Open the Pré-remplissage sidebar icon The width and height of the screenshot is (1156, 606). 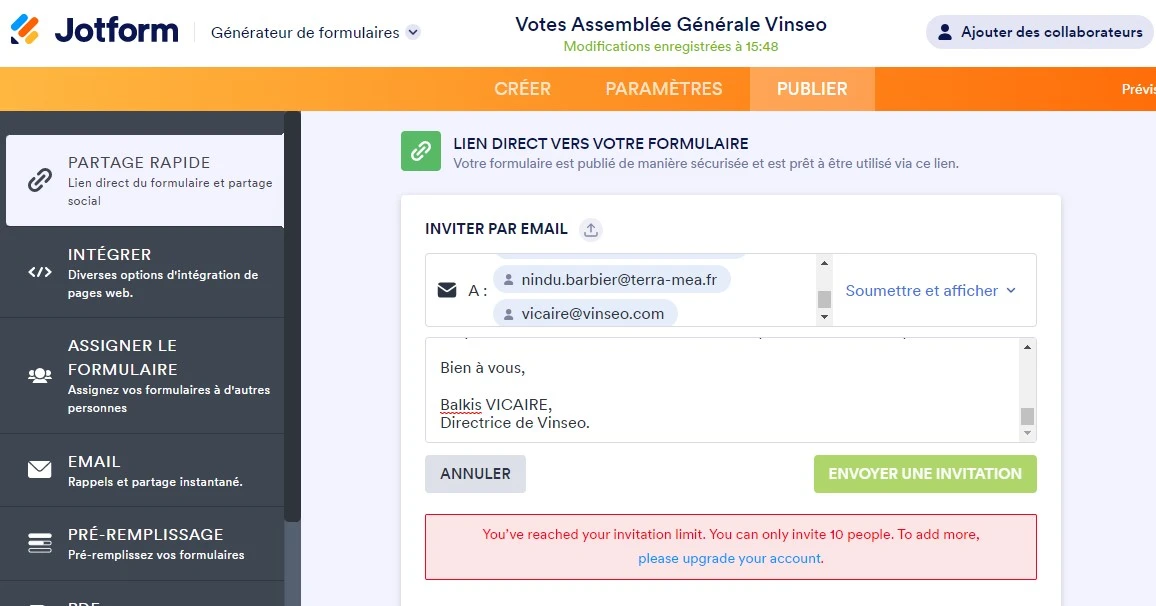(40, 543)
